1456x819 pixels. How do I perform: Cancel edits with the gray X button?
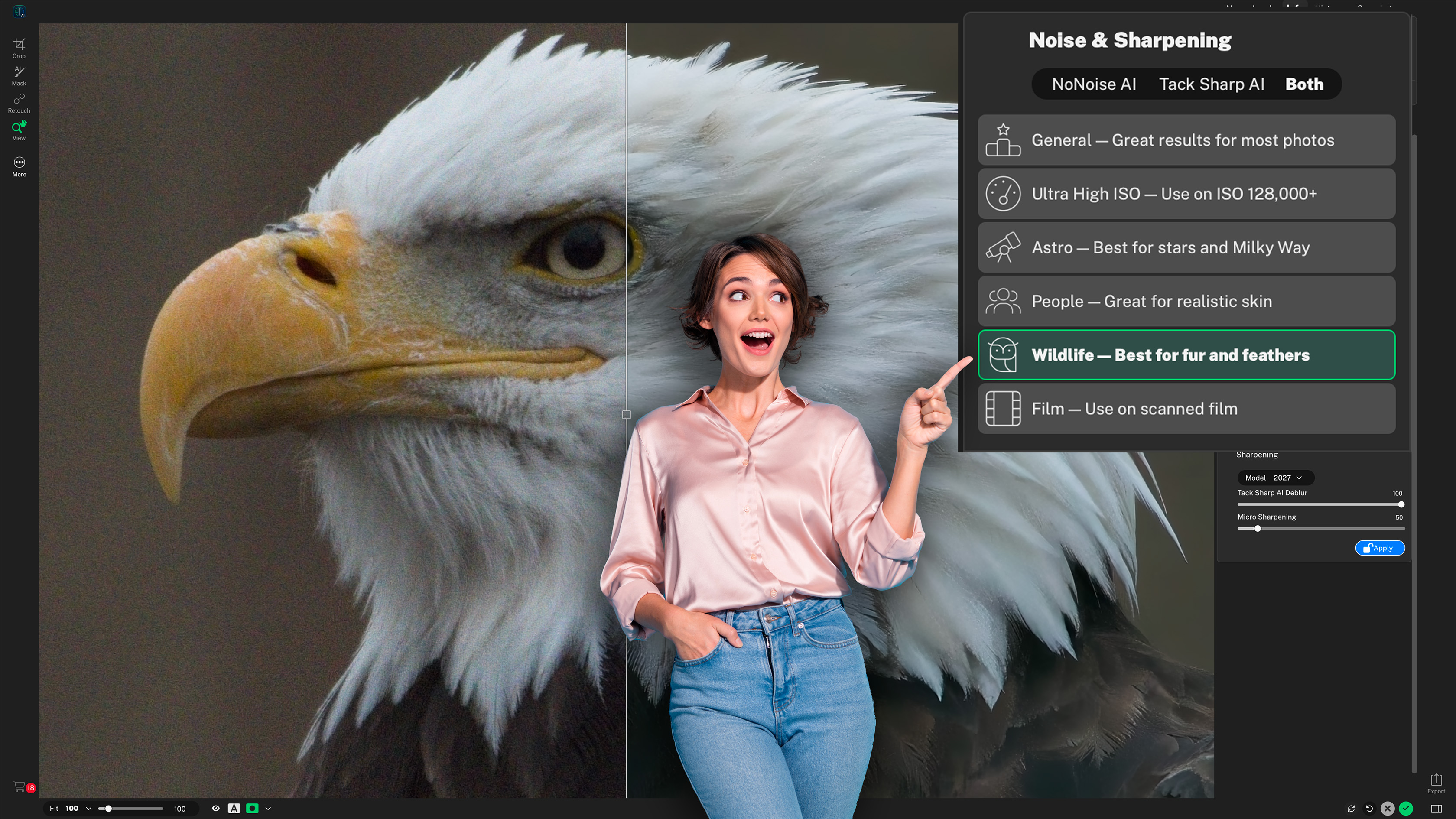click(1388, 808)
